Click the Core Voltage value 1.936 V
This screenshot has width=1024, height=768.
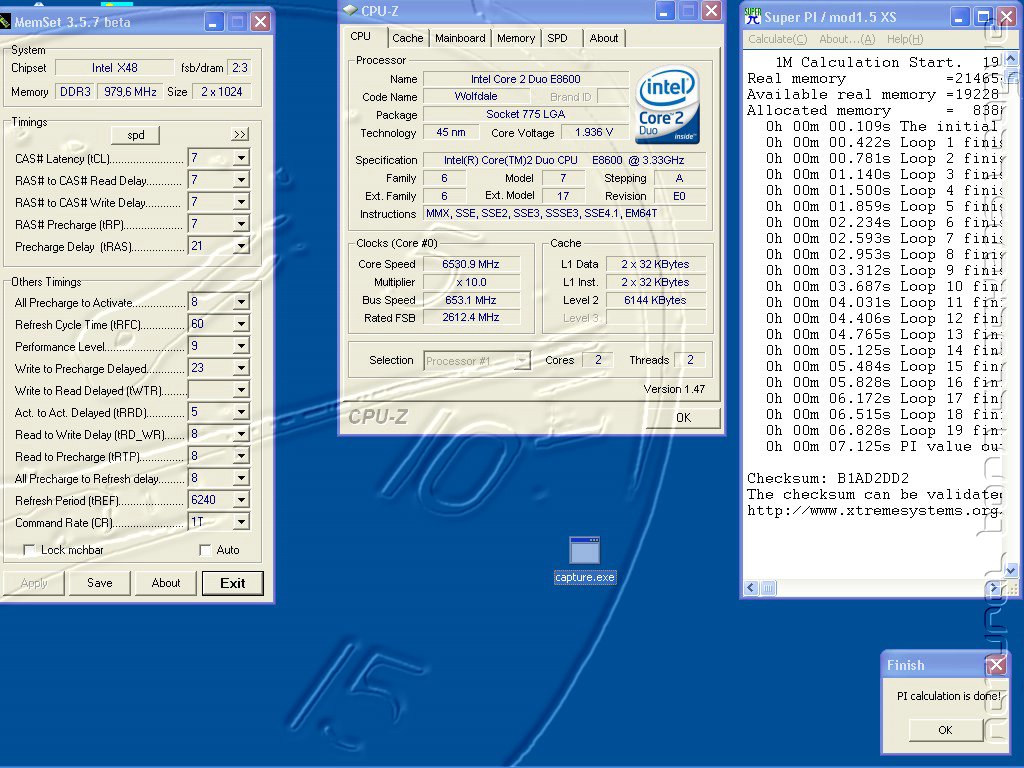594,133
